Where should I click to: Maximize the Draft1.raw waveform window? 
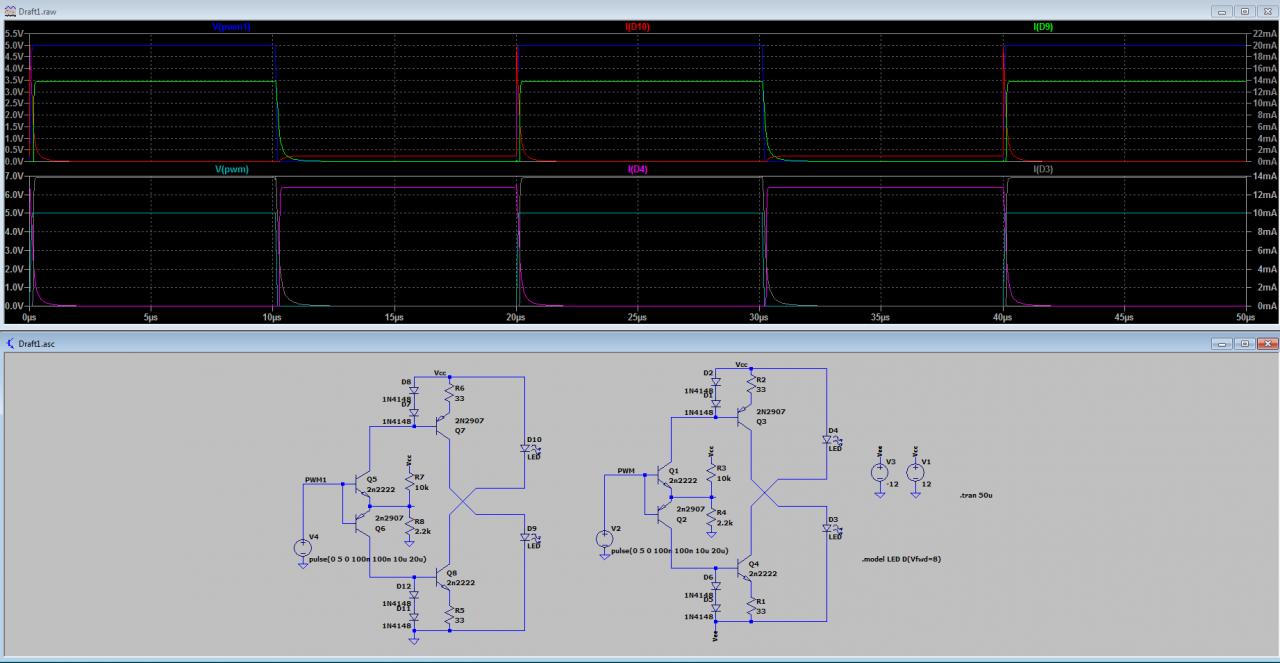coord(1245,11)
